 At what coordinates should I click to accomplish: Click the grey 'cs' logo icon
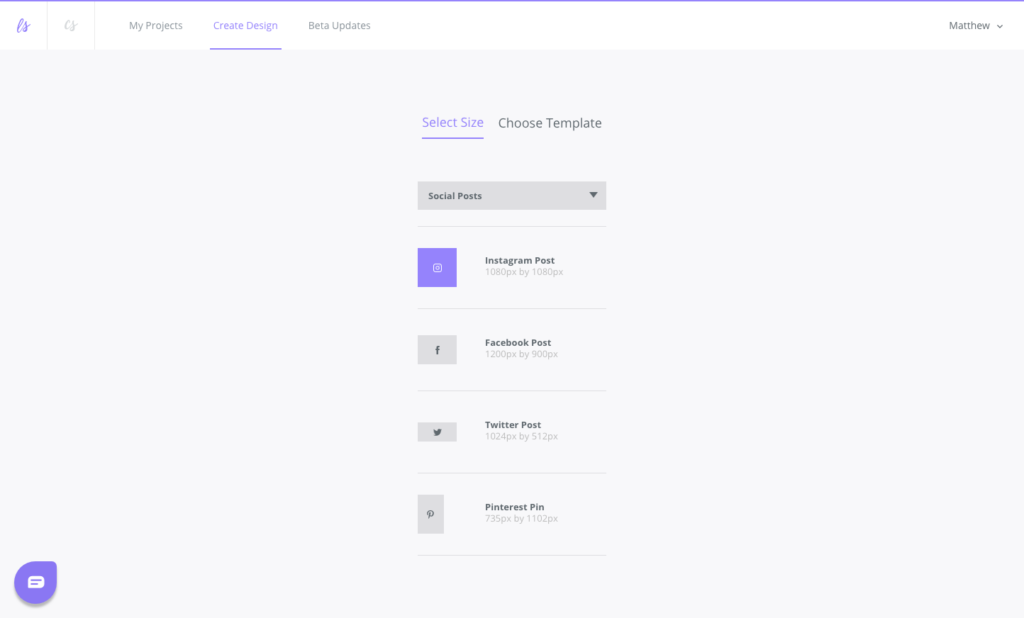(71, 25)
